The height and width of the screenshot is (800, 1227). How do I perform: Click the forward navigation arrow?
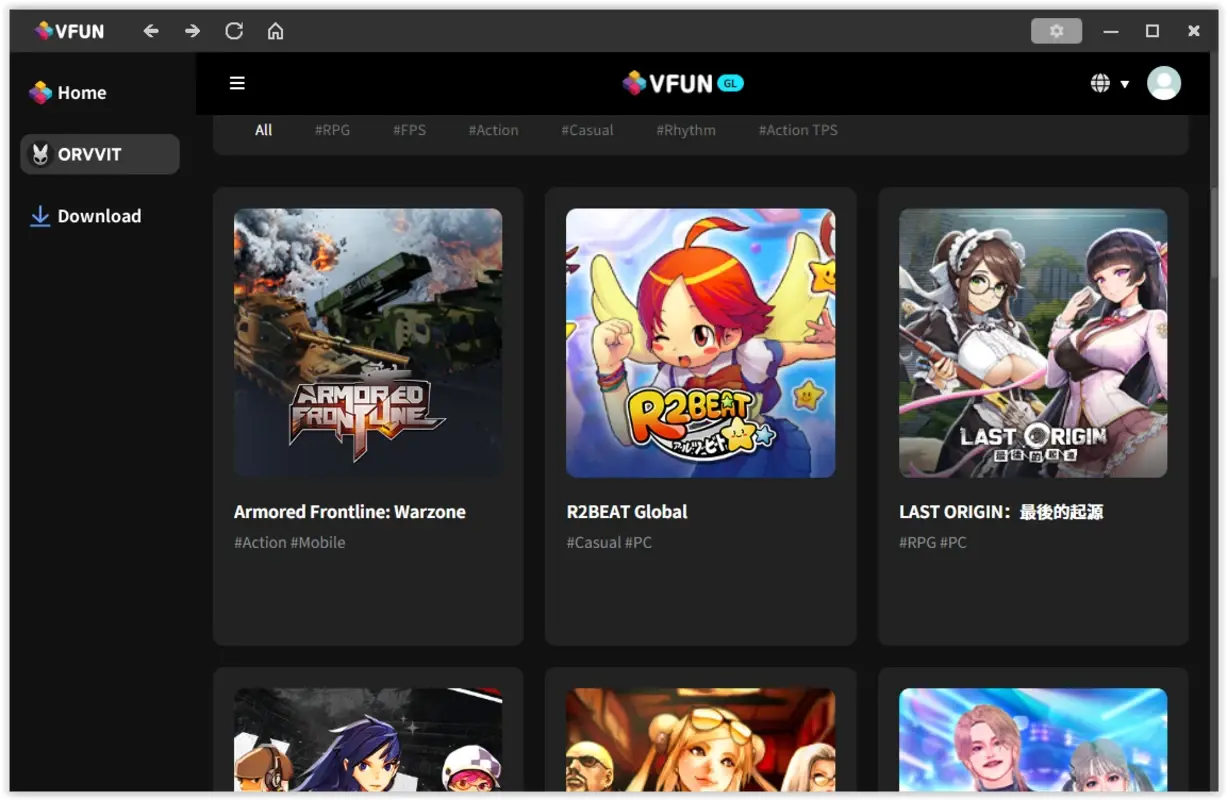(192, 30)
